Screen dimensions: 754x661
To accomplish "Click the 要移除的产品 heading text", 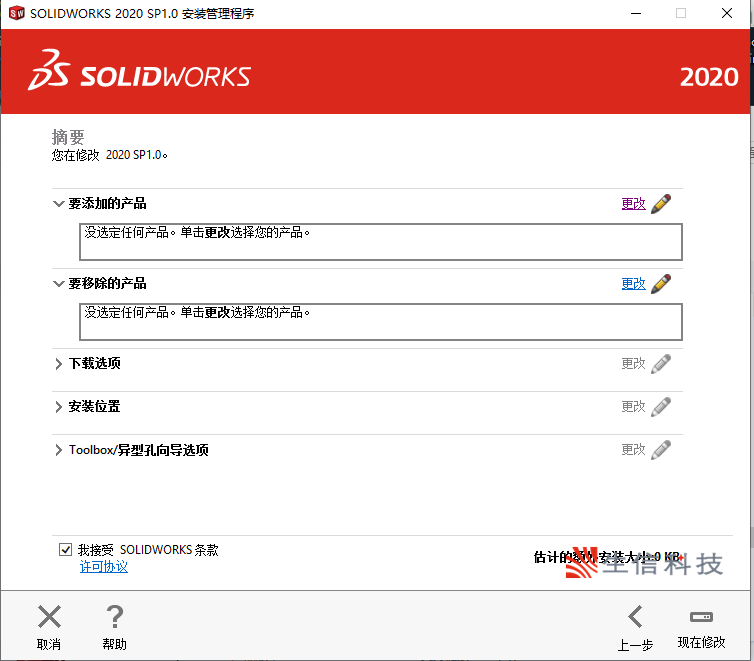I will (x=107, y=283).
